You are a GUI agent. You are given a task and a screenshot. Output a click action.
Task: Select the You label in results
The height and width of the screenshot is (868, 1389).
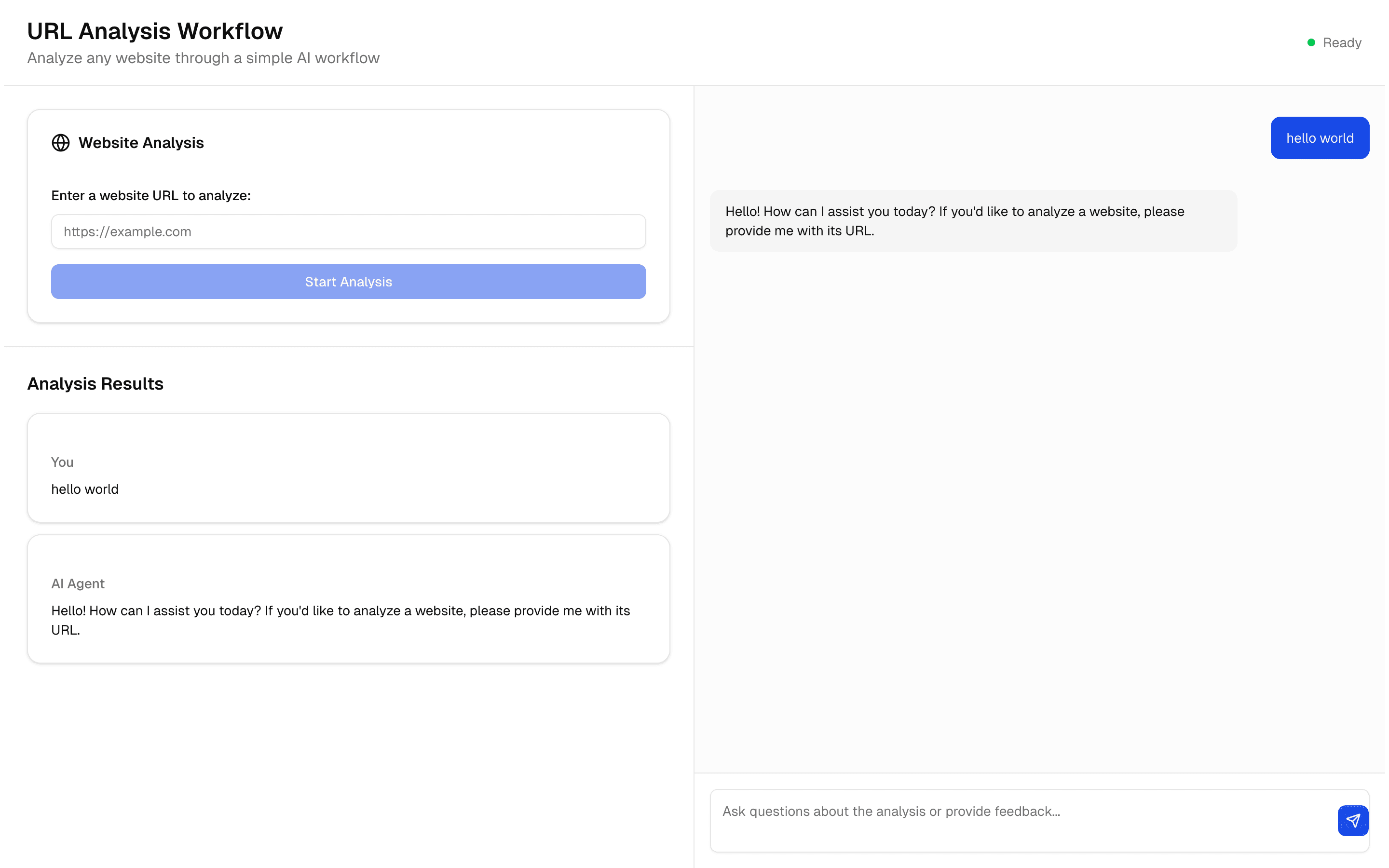(62, 462)
